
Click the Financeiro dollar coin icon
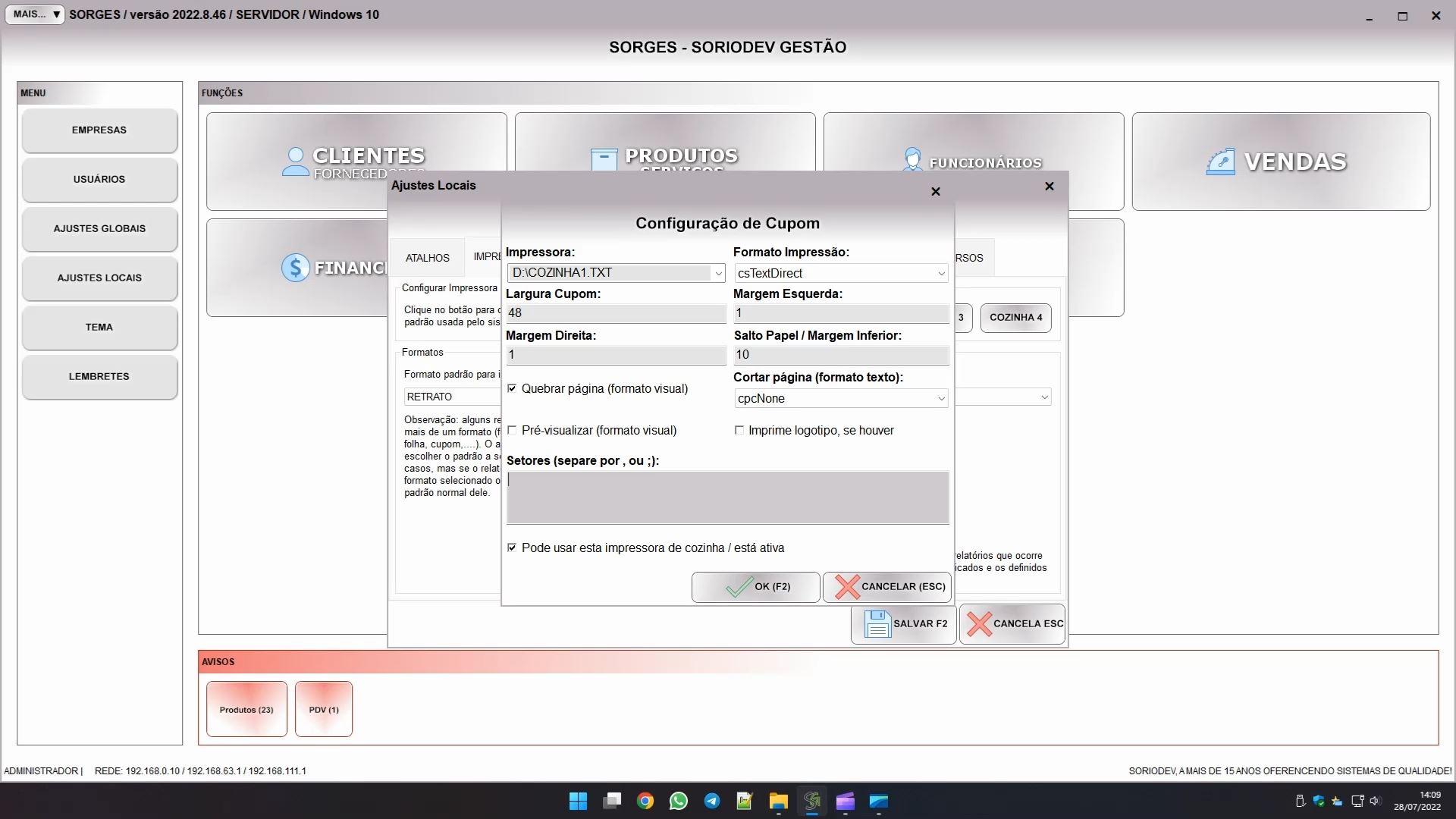pos(295,267)
